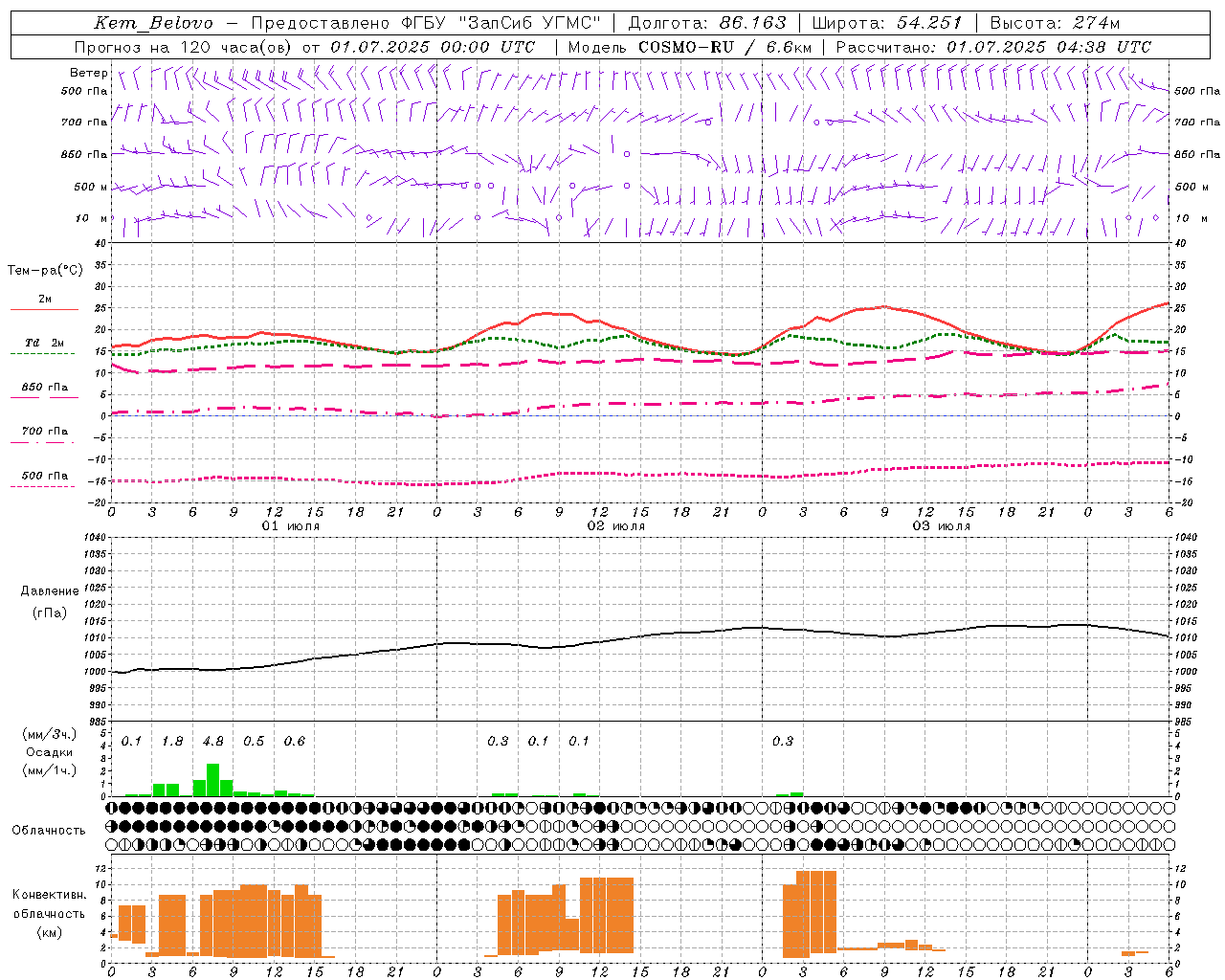Click the 500 м wind level label on left

90,187
